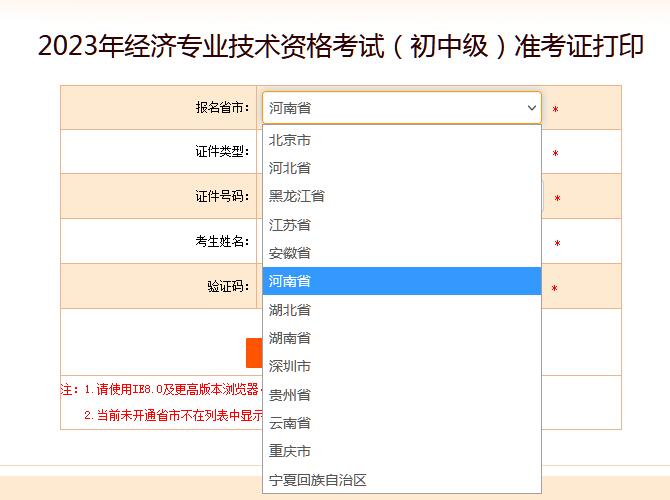This screenshot has width=670, height=500.
Task: Click the 考生姓名 label
Action: tap(222, 241)
